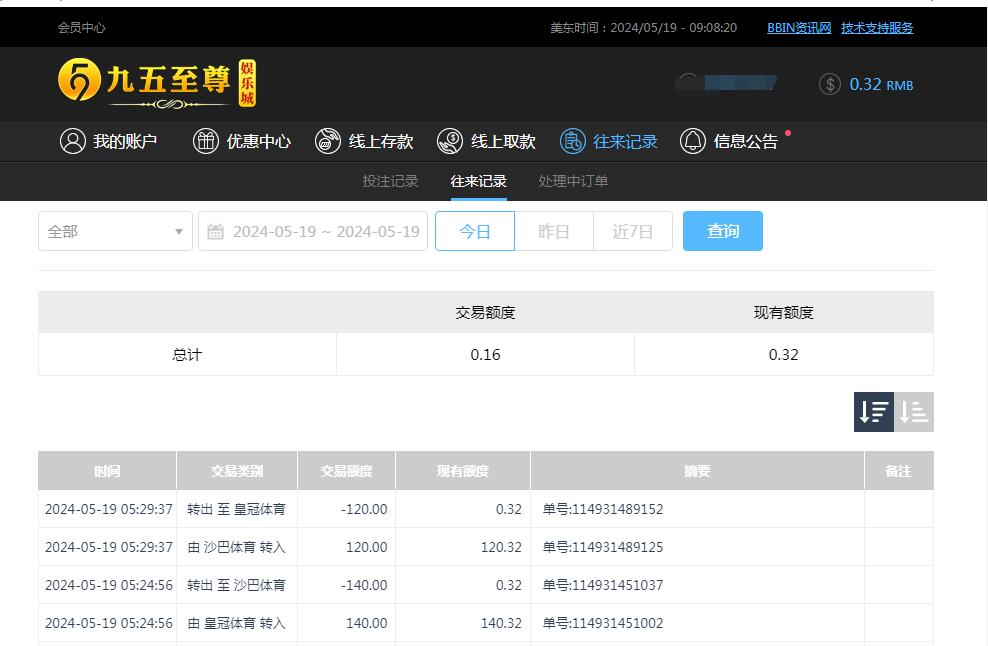Click order number 114931489125
Viewport: 988px width, 646px height.
(603, 547)
